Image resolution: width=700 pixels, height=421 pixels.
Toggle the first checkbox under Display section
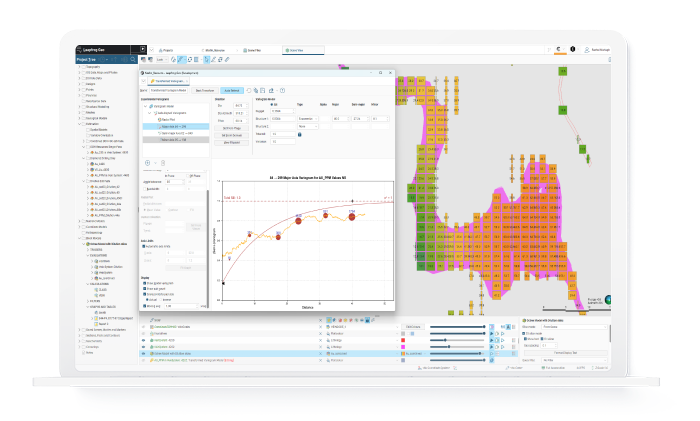tap(145, 283)
